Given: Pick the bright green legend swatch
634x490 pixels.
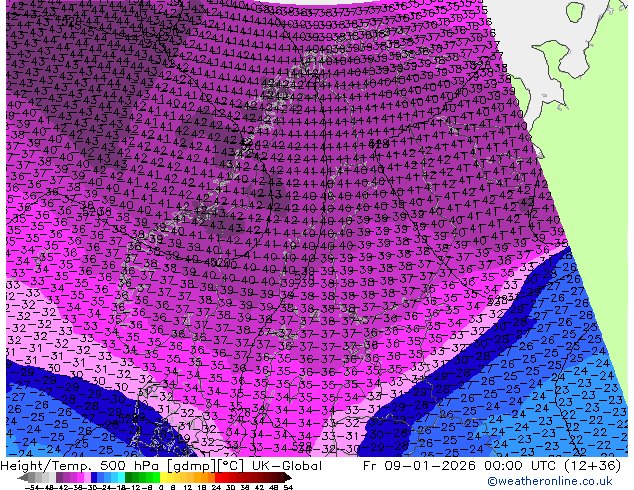Looking at the screenshot, I should coord(156,478).
